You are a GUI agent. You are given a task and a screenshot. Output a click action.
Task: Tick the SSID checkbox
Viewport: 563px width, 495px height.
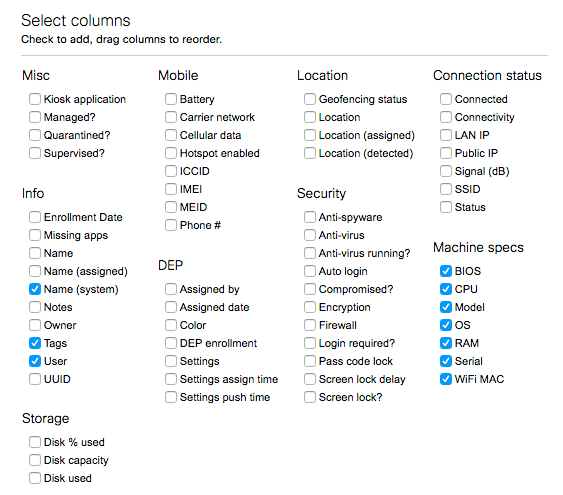click(x=446, y=189)
